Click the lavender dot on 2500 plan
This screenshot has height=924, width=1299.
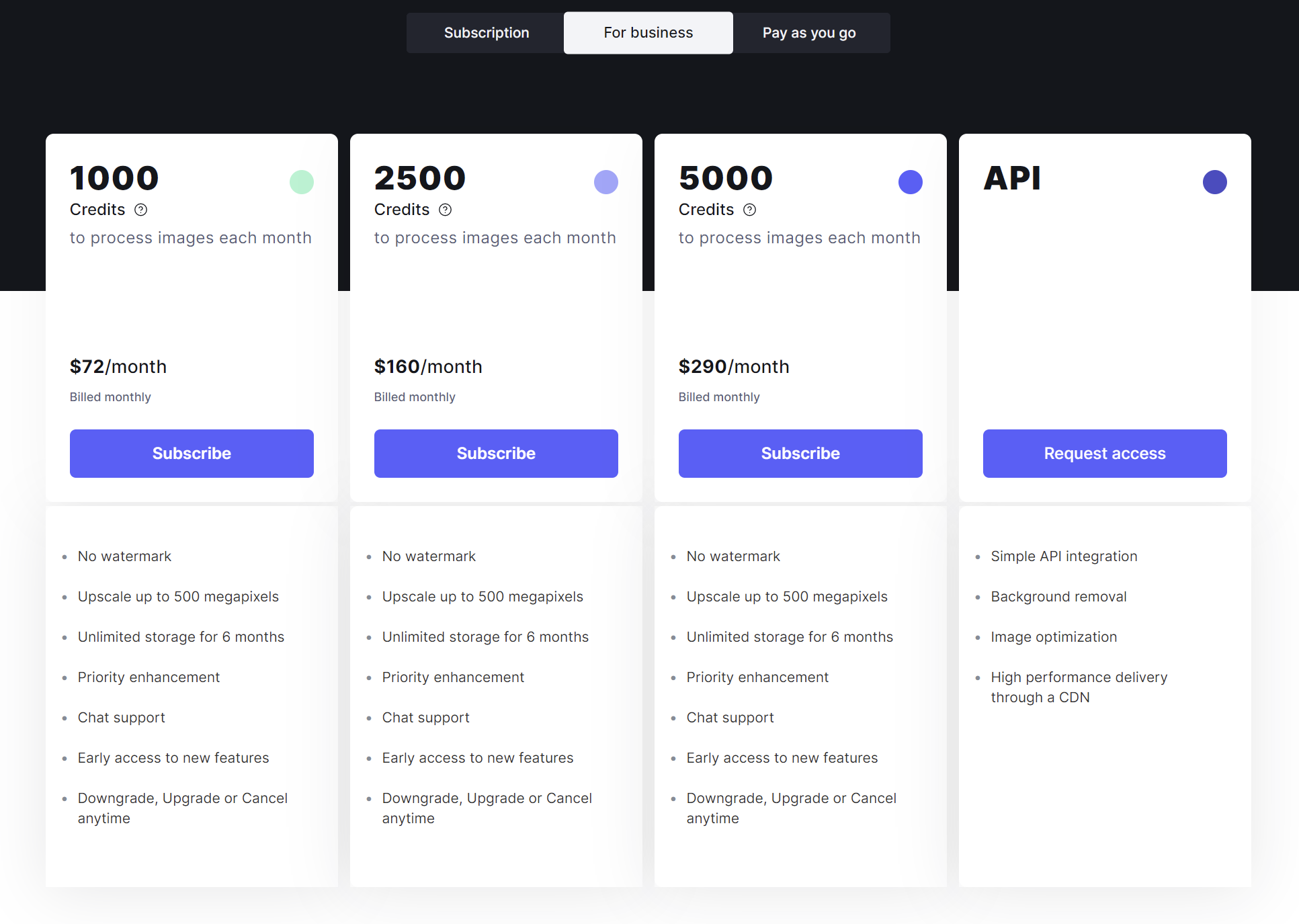coord(606,182)
